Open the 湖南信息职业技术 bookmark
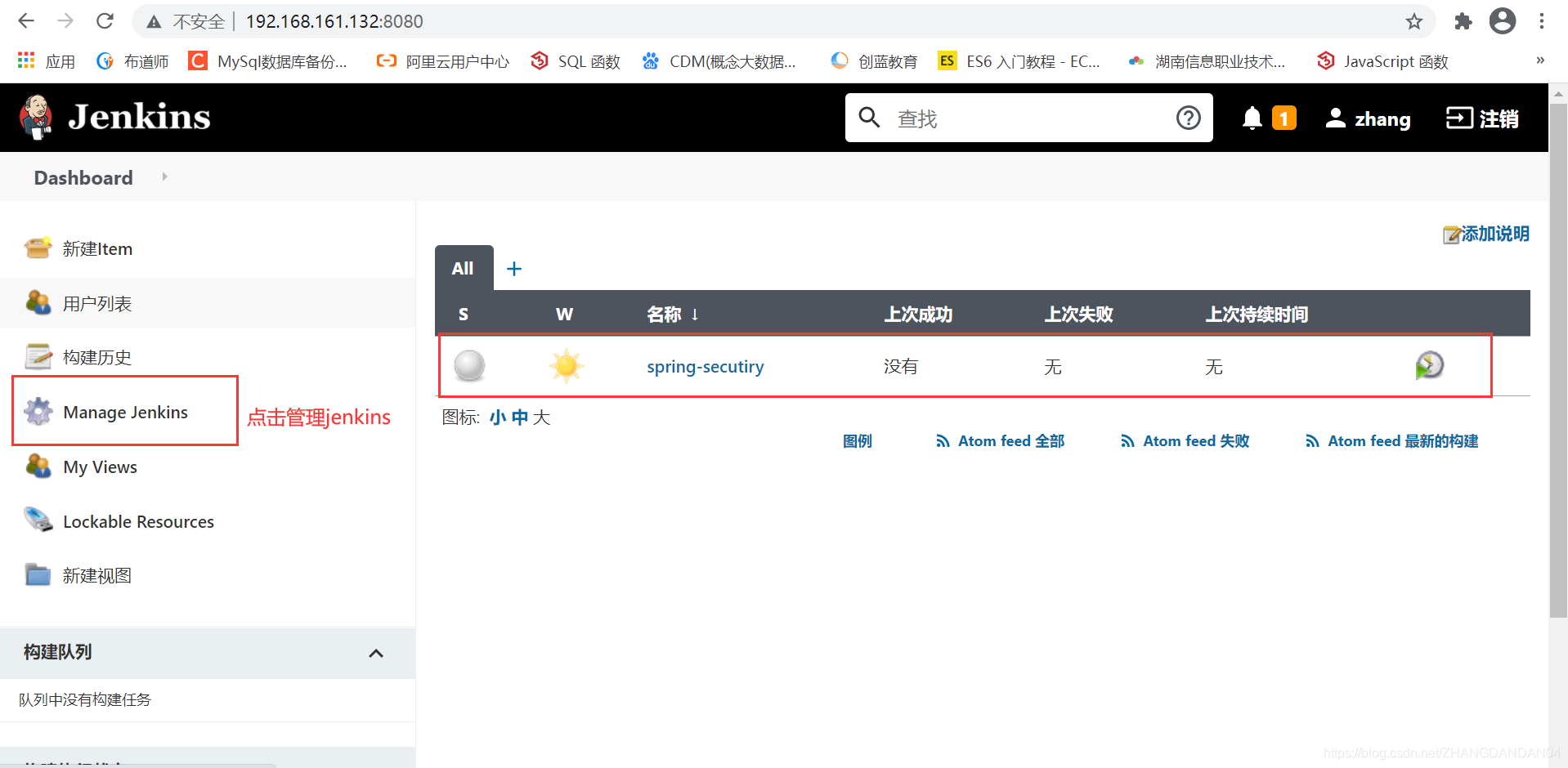The image size is (1568, 768). click(1207, 61)
